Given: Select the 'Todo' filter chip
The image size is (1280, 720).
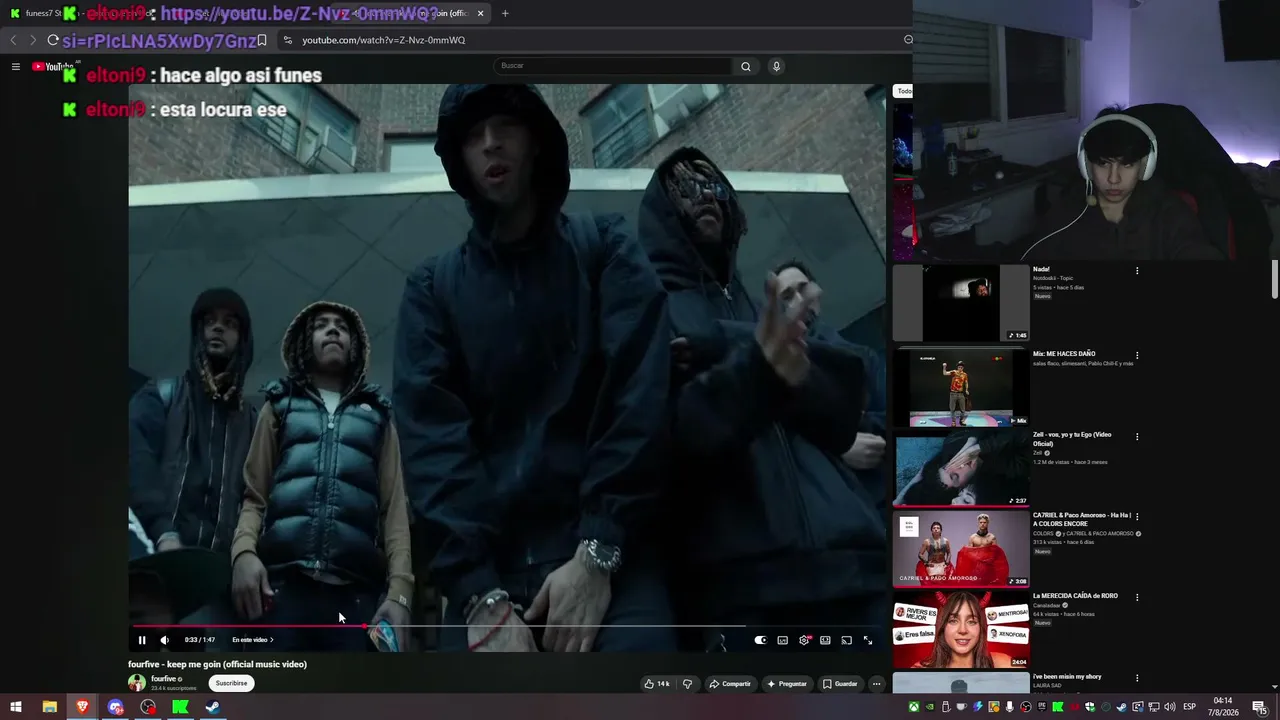Looking at the screenshot, I should click(904, 91).
